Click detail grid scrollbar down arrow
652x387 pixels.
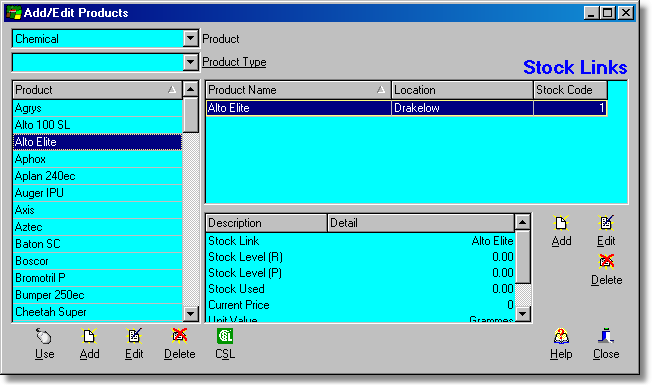(522, 313)
